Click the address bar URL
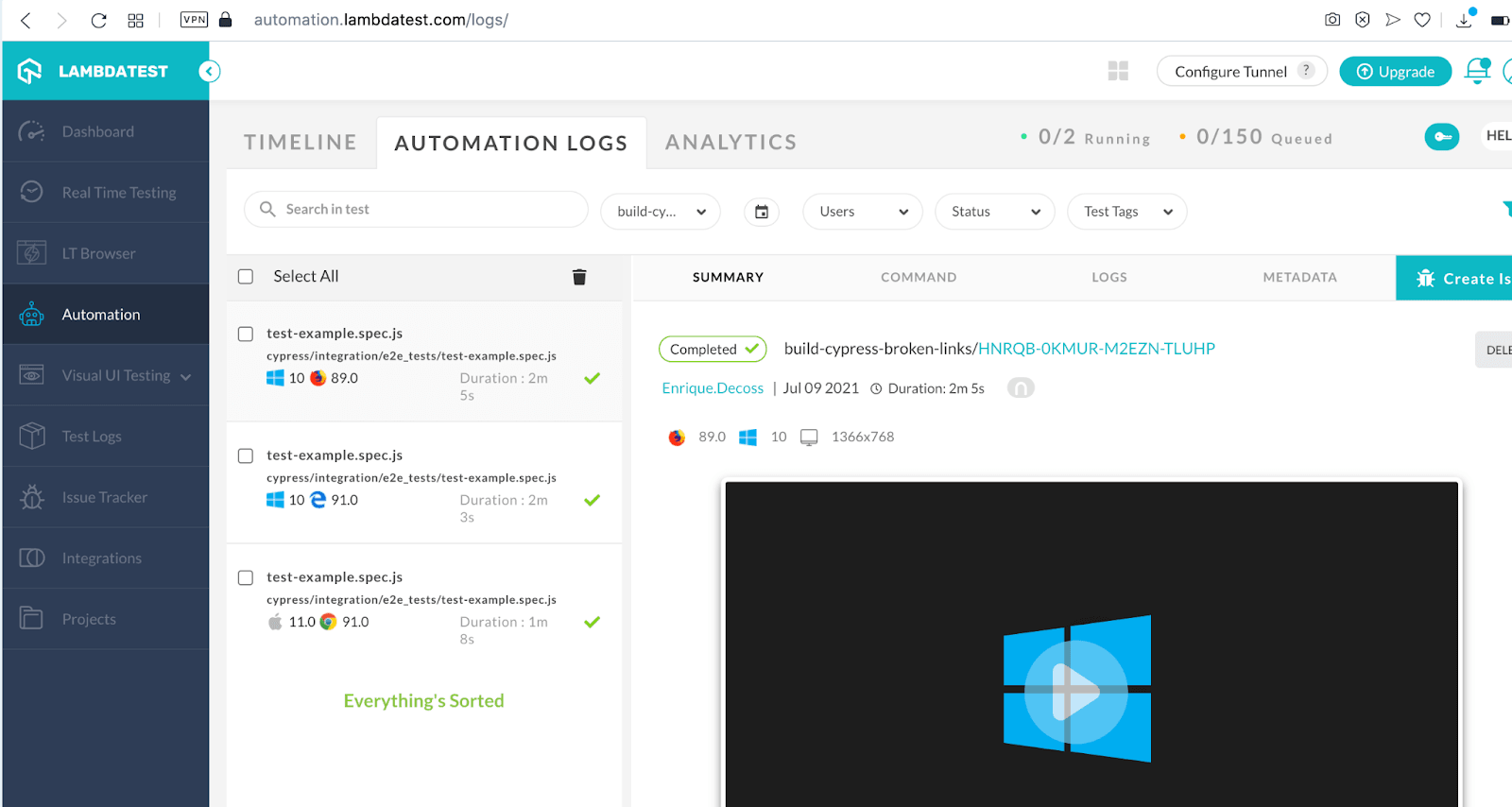1512x807 pixels. (381, 19)
